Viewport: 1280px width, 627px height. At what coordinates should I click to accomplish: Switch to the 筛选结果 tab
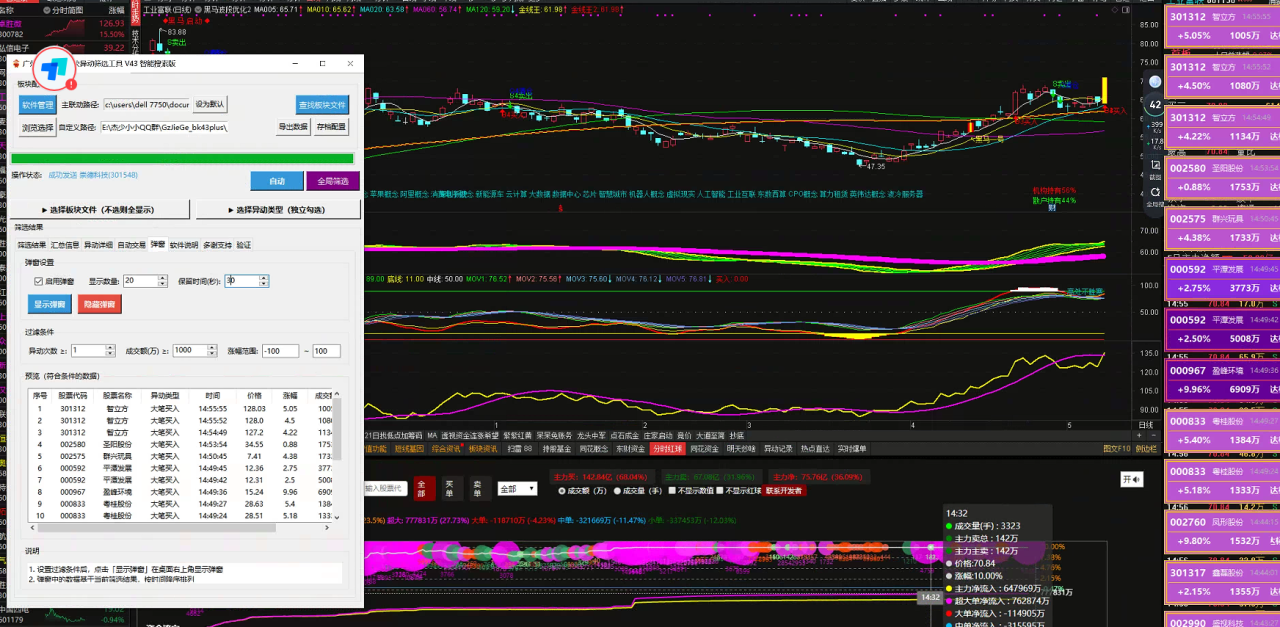click(x=31, y=244)
